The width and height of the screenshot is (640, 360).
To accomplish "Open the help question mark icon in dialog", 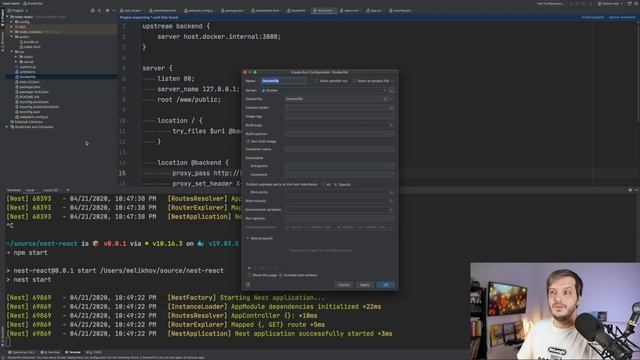I will (x=248, y=284).
